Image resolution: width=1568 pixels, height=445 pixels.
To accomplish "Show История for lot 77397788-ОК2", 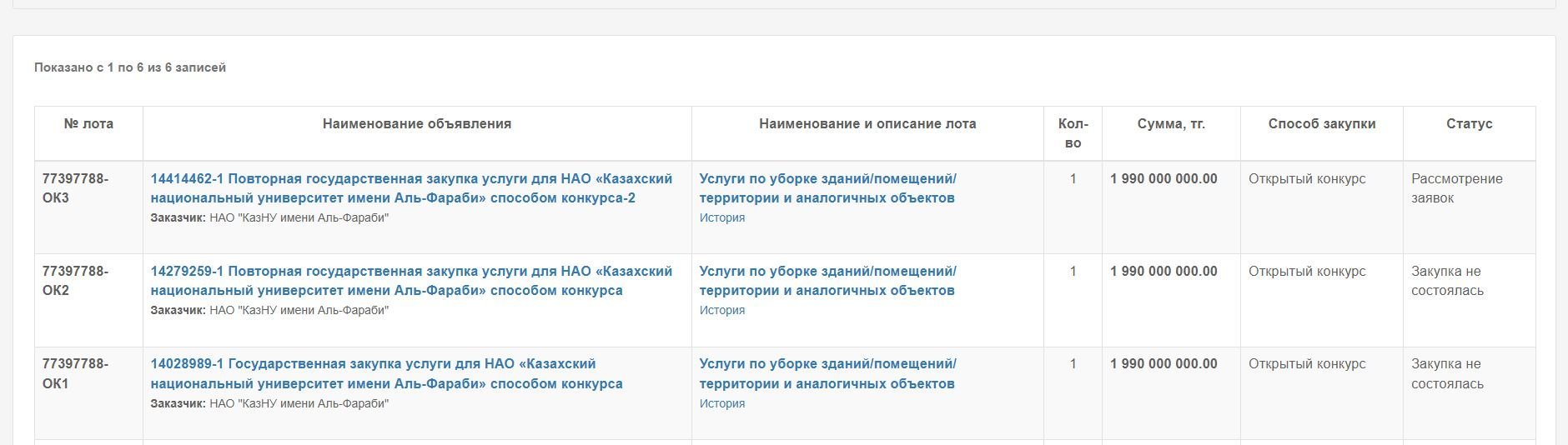I will 721,311.
